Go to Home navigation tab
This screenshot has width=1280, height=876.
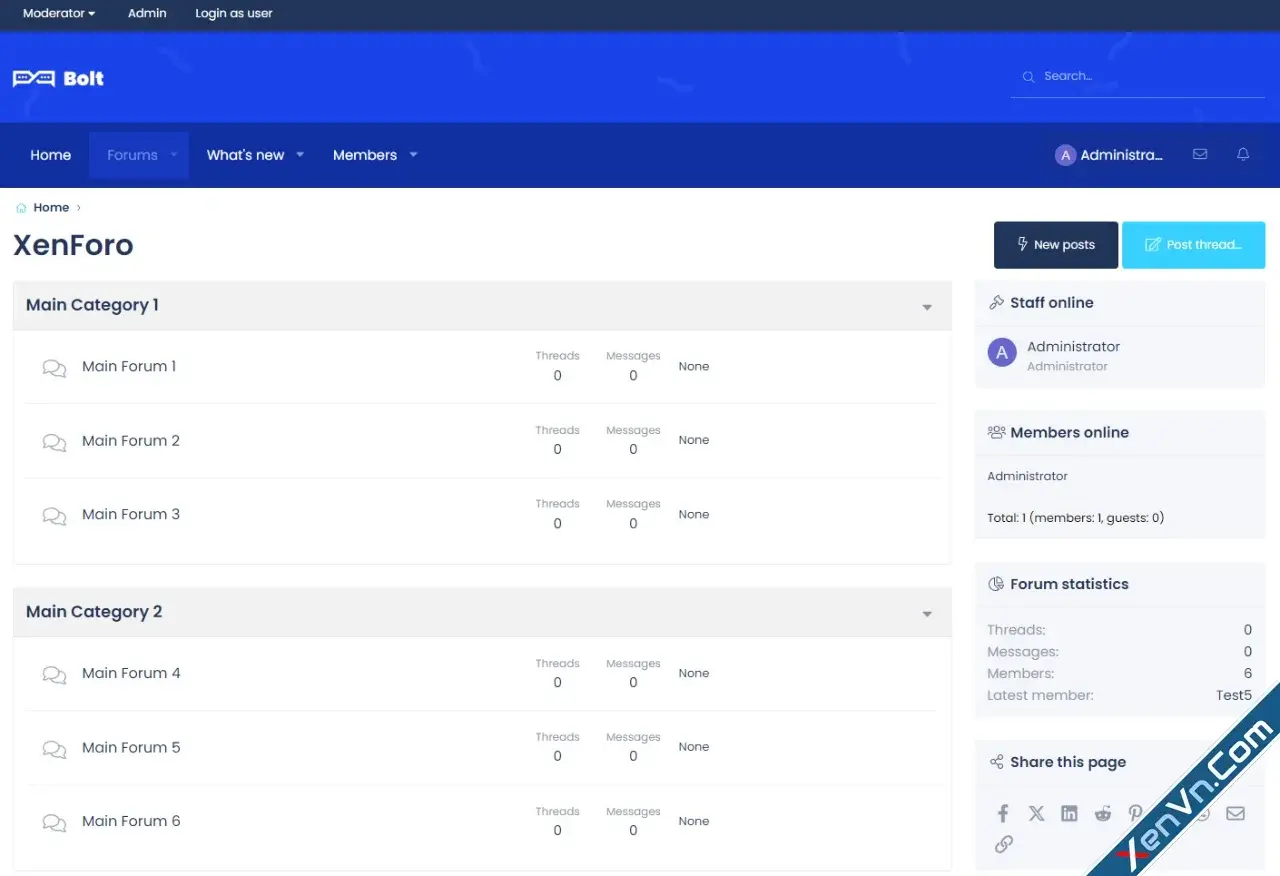click(x=50, y=155)
